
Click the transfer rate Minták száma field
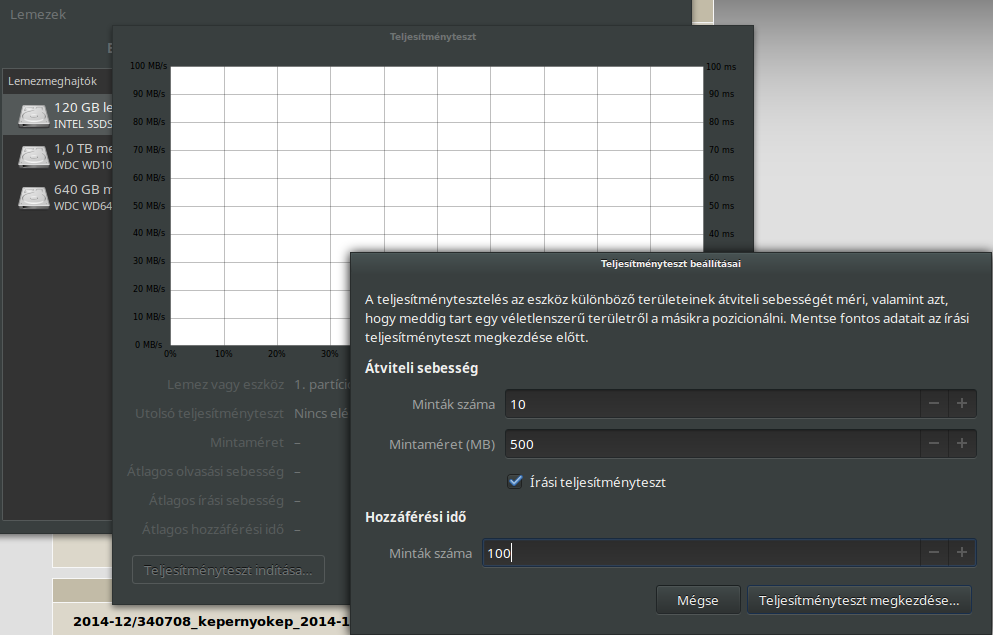click(x=712, y=404)
